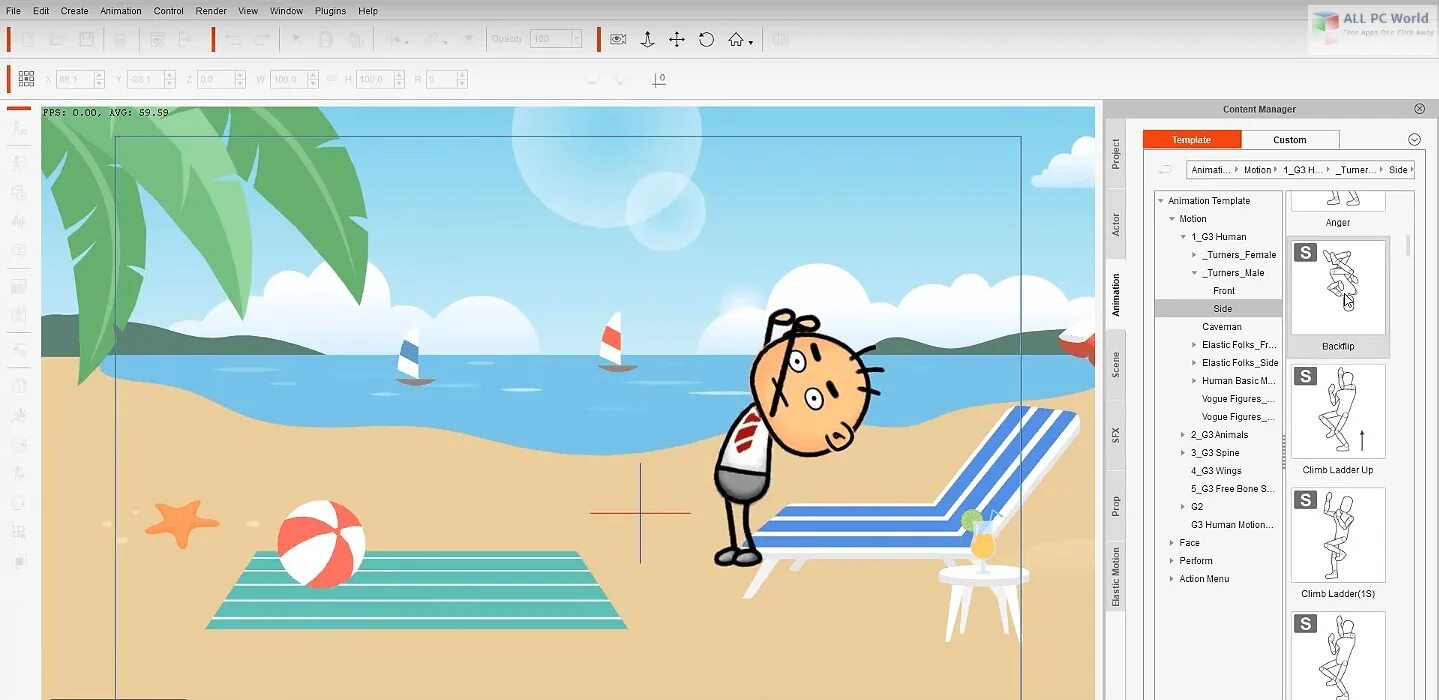
Task: Open the Render menu
Action: click(x=211, y=11)
